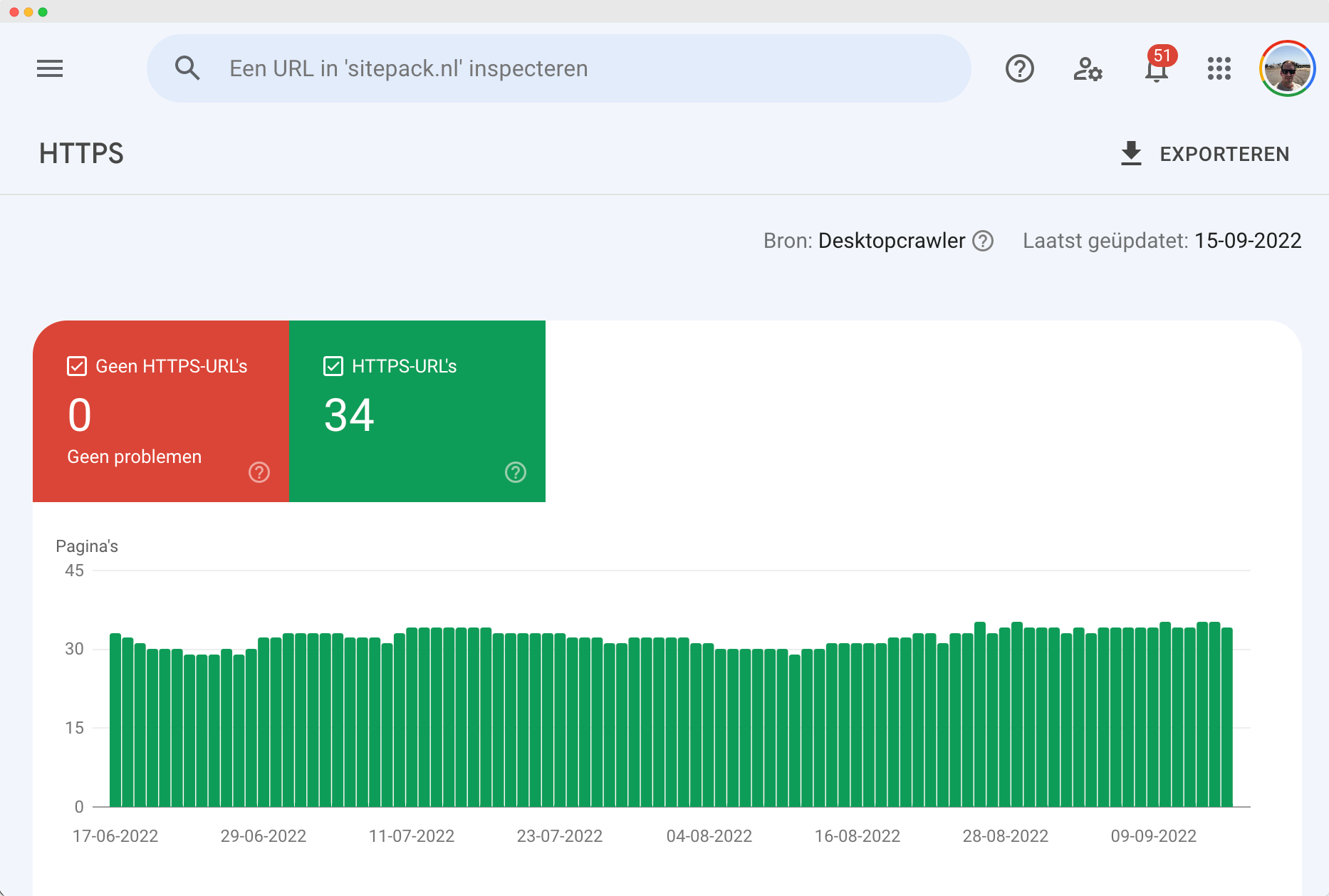Viewport: 1329px width, 896px height.
Task: Click the last updated date 15-09-2022
Action: (x=1248, y=241)
